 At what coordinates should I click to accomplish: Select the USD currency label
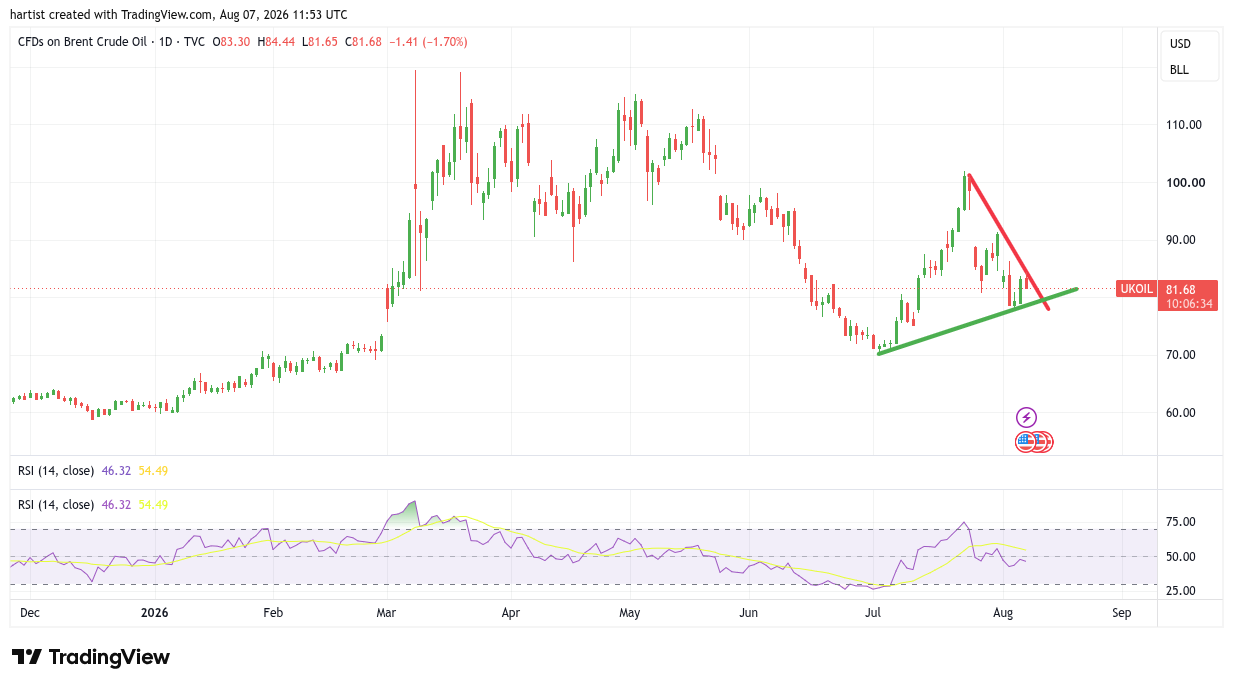tap(1180, 44)
